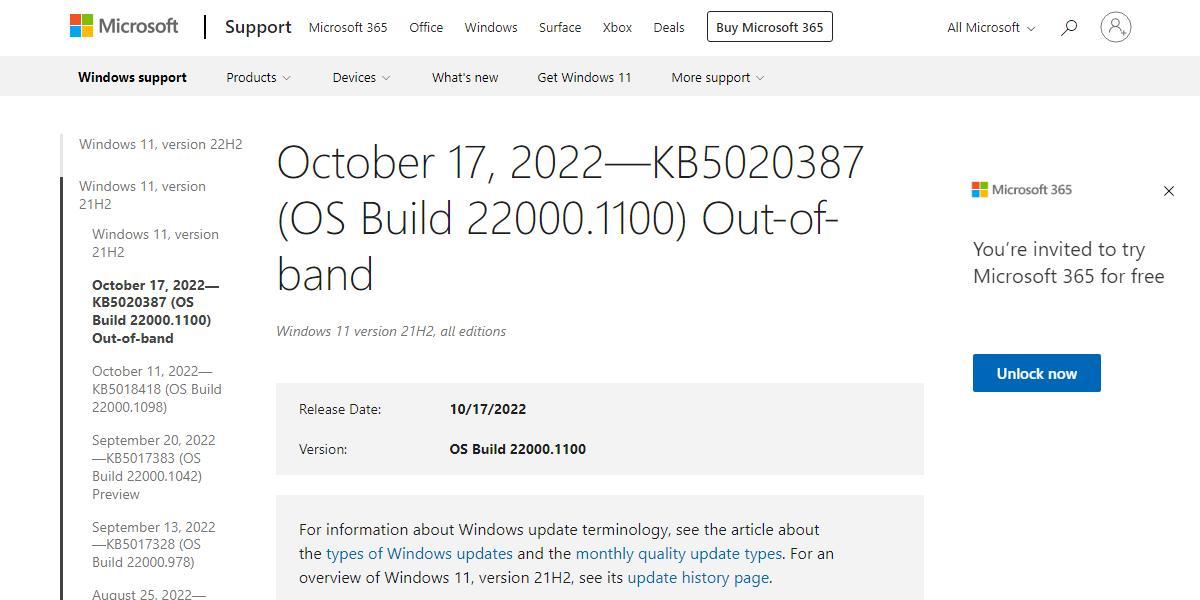
Task: Click the Xbox link in top navigation
Action: (617, 27)
